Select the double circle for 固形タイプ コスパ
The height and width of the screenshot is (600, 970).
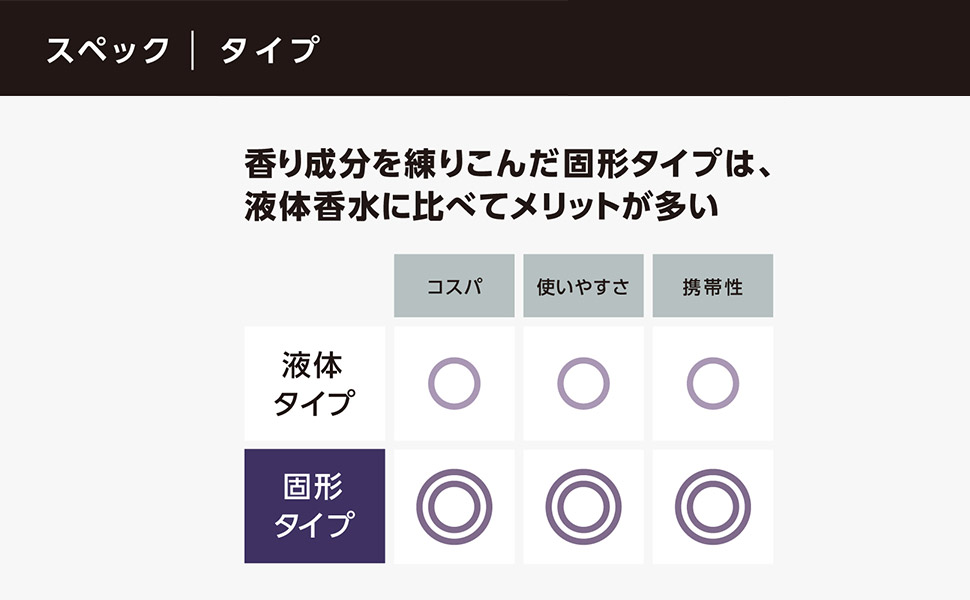click(454, 506)
